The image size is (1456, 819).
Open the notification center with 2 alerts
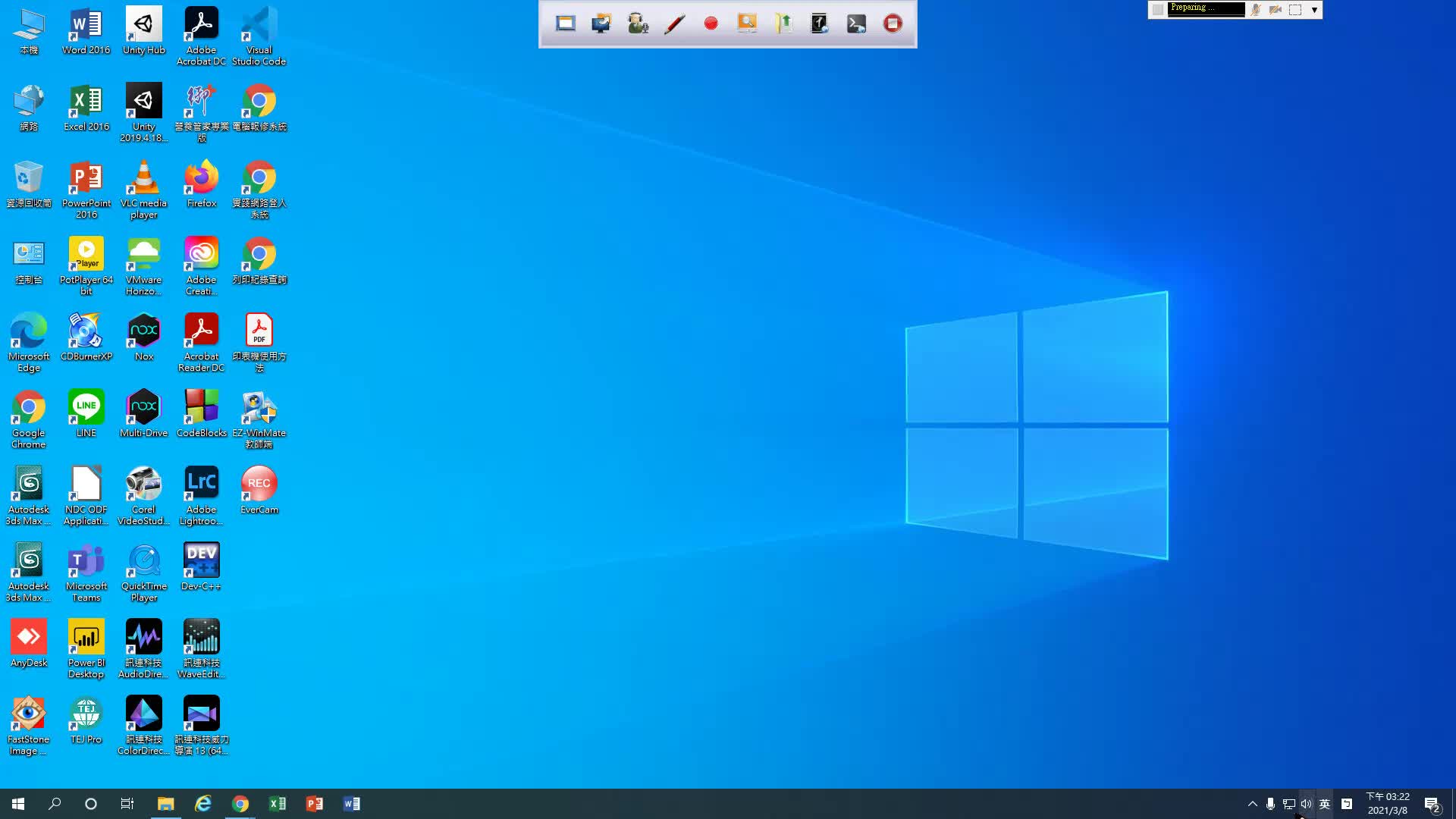(1432, 804)
